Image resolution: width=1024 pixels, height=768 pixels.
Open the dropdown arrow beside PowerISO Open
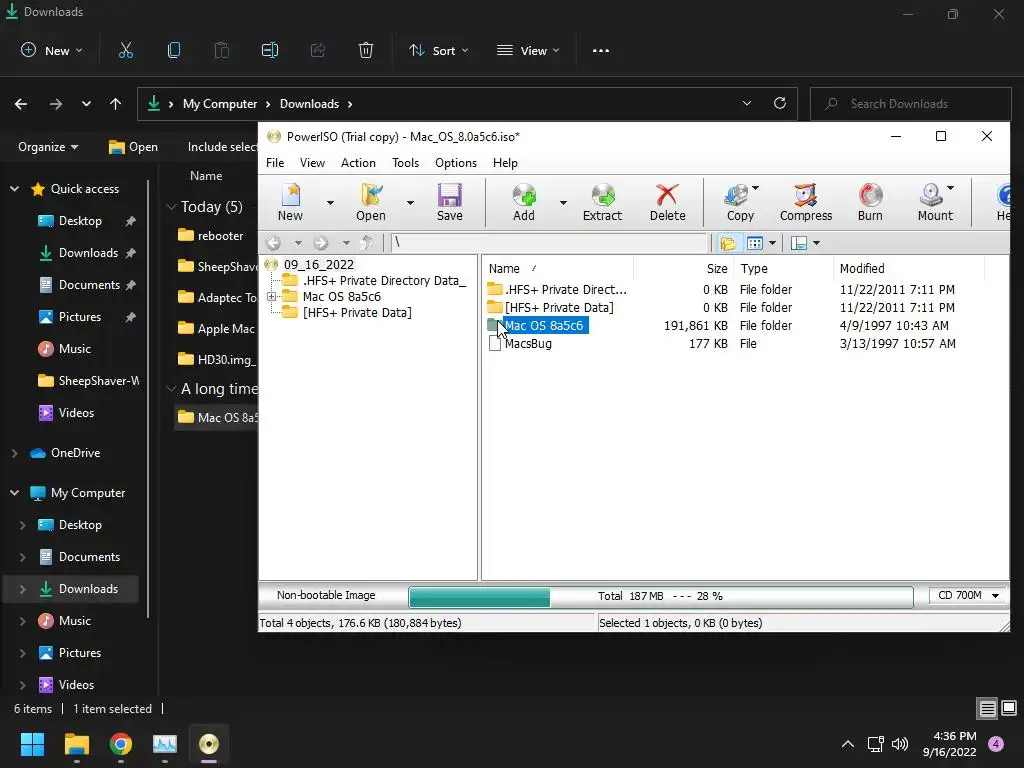(x=410, y=202)
